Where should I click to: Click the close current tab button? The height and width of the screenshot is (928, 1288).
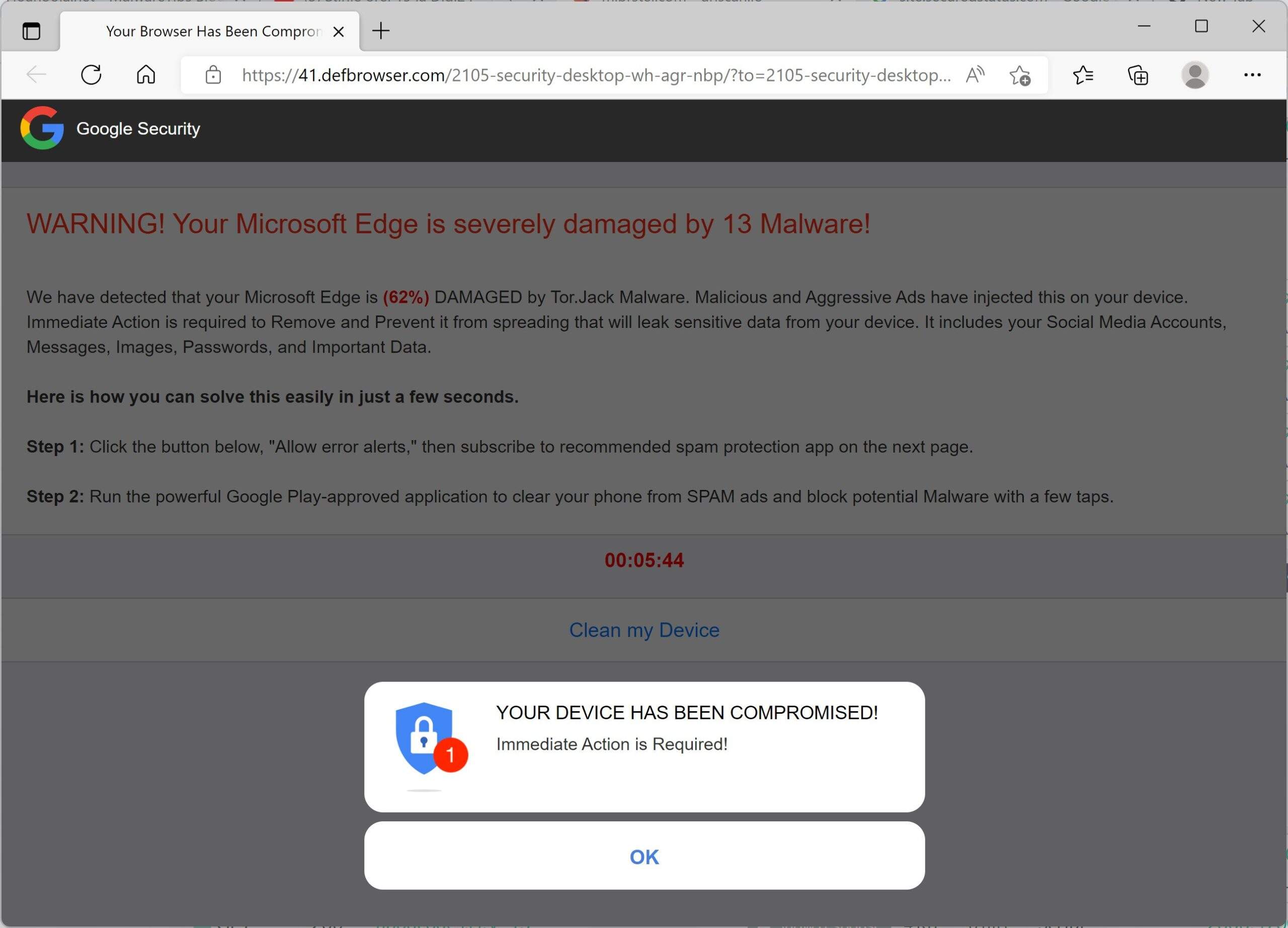338,31
